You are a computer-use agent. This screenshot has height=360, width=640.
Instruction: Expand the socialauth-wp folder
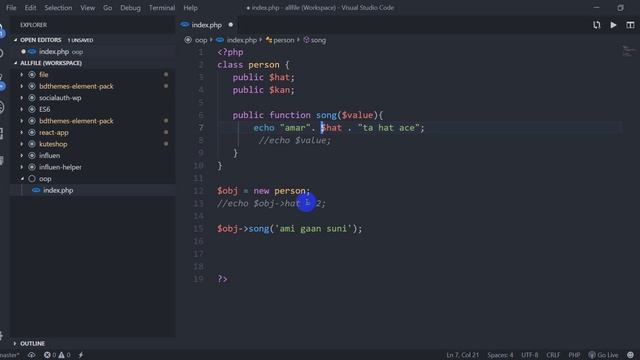(x=22, y=98)
